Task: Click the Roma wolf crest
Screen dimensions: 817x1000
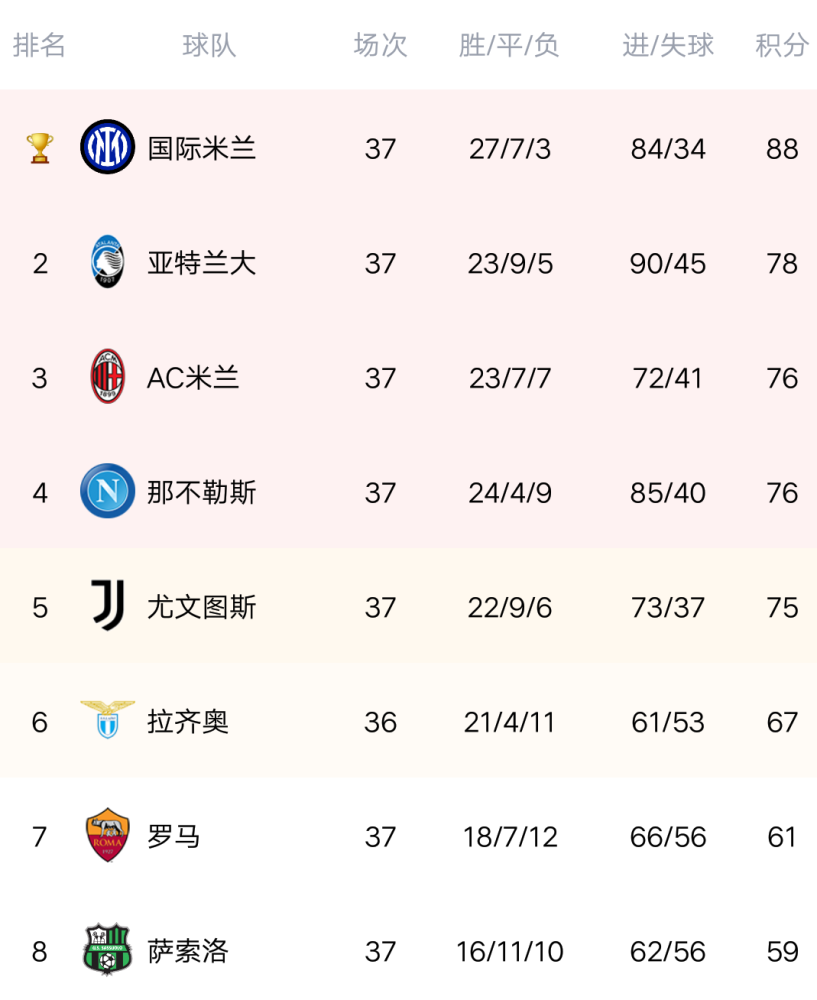Action: coord(107,835)
